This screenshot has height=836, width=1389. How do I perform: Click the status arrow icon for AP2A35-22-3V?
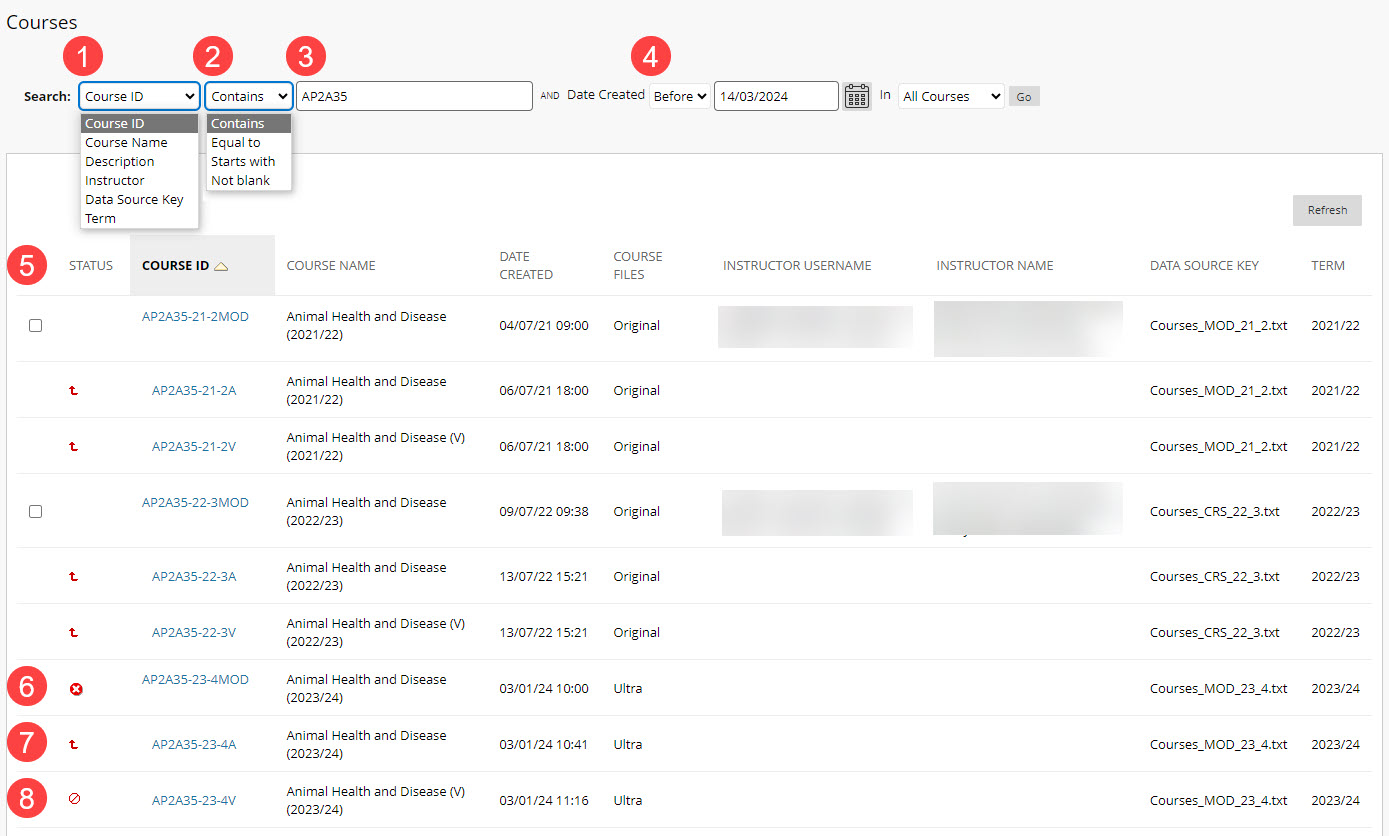72,632
